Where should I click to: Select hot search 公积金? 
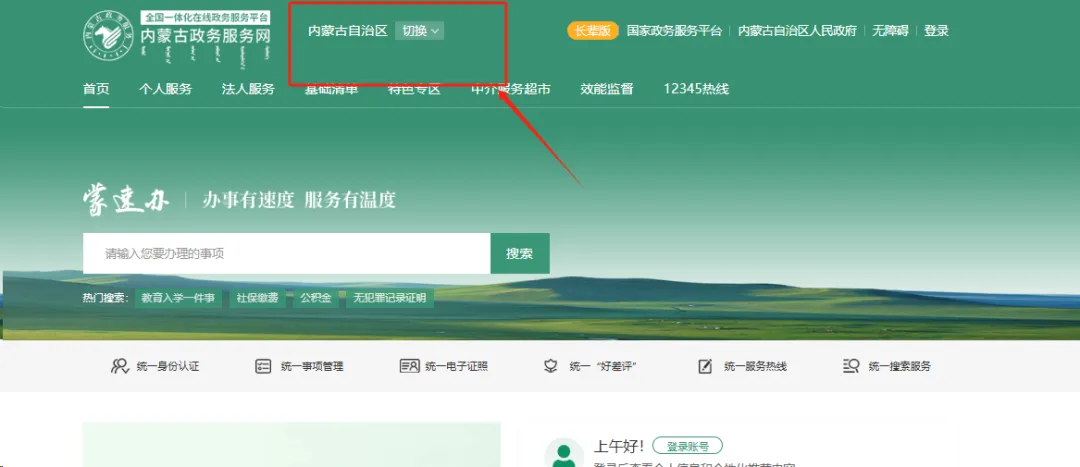coord(316,298)
